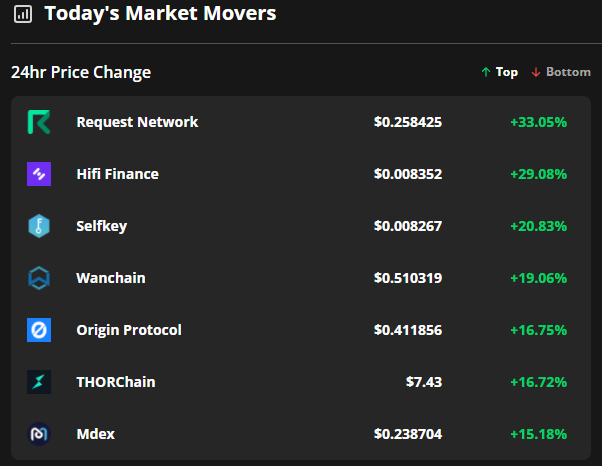Go to Origin Protocol details
This screenshot has height=466, width=602.
click(128, 330)
